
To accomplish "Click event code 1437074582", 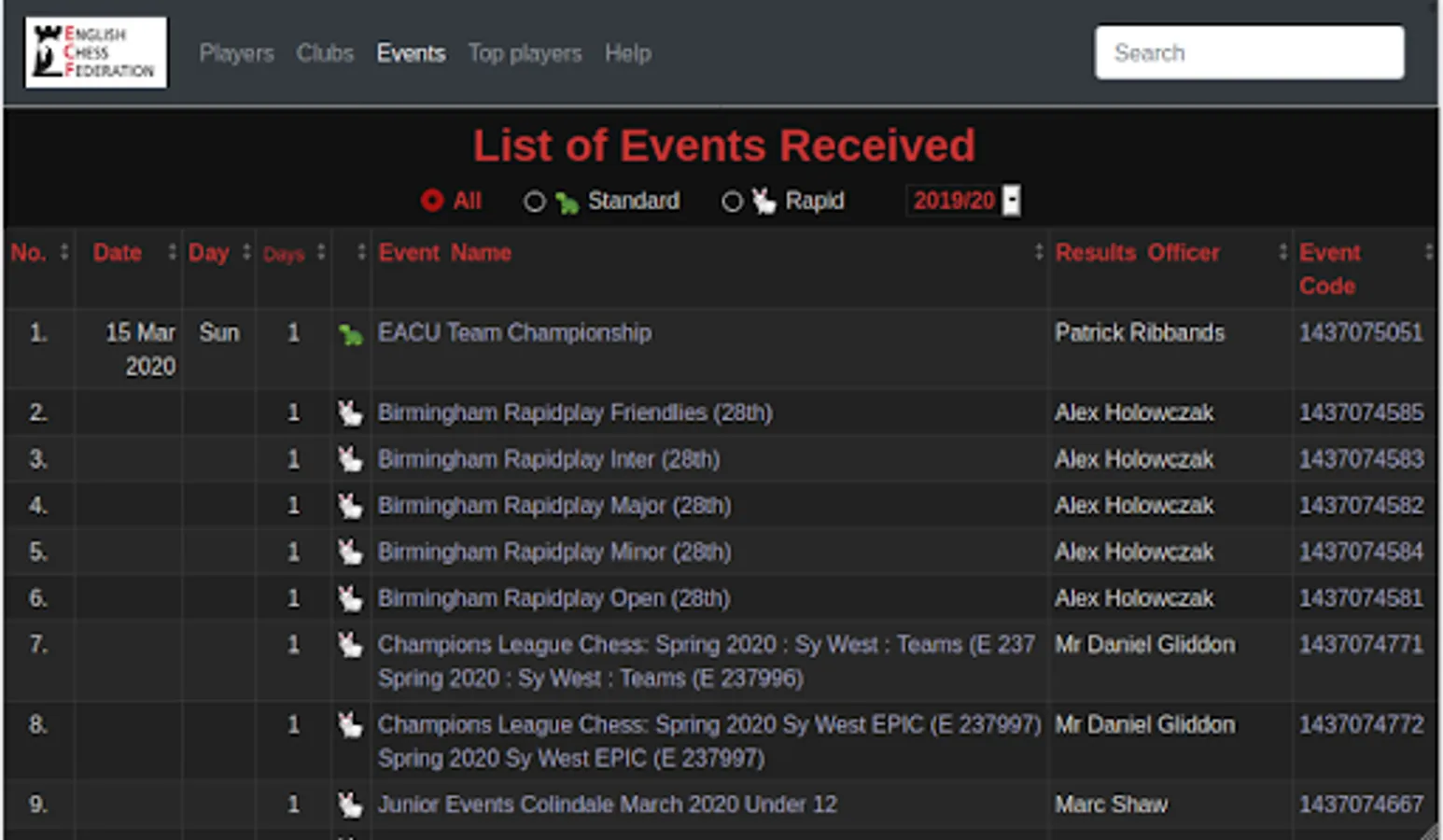I will point(1361,506).
